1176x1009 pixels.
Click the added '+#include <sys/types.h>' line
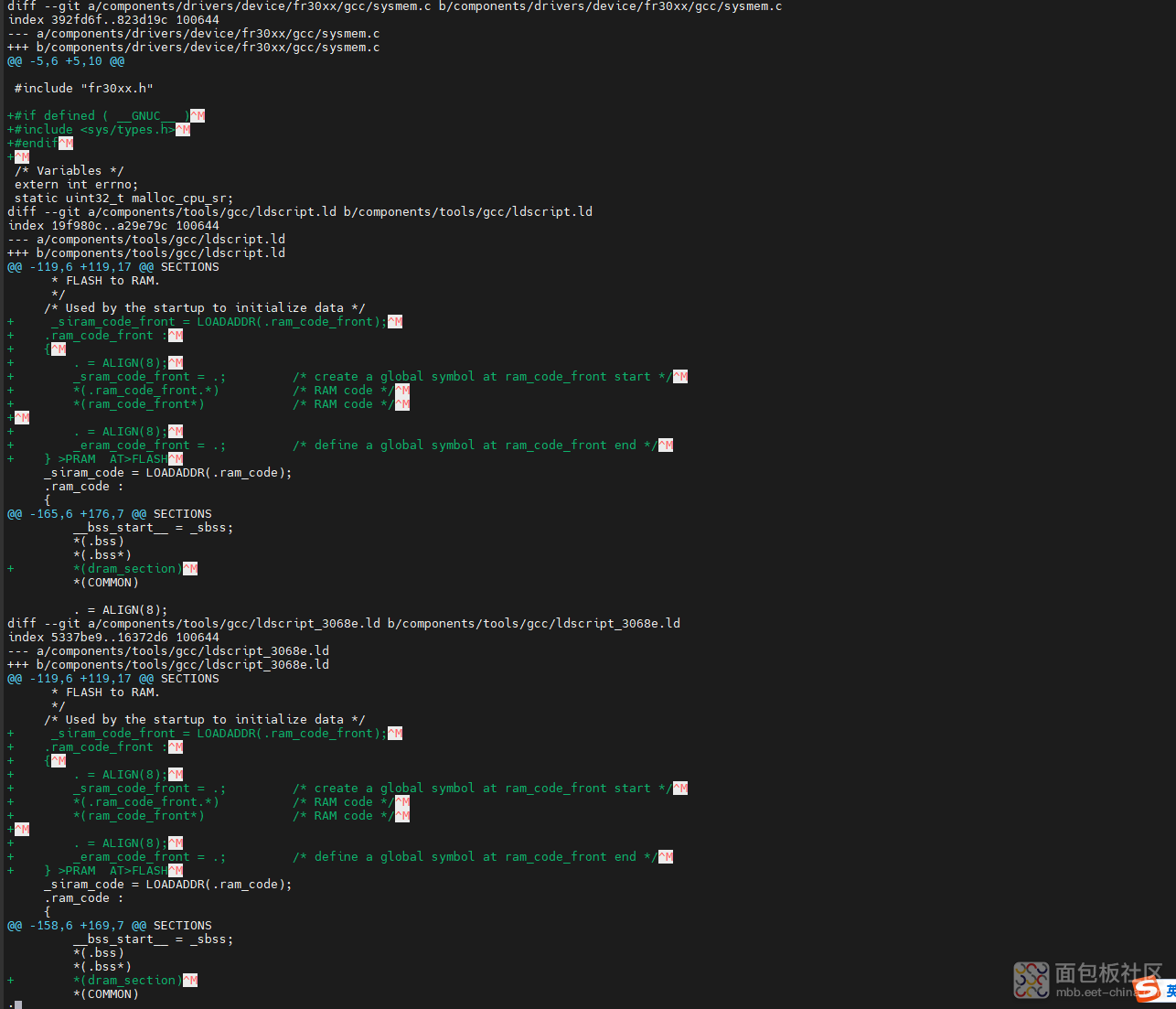pos(99,129)
